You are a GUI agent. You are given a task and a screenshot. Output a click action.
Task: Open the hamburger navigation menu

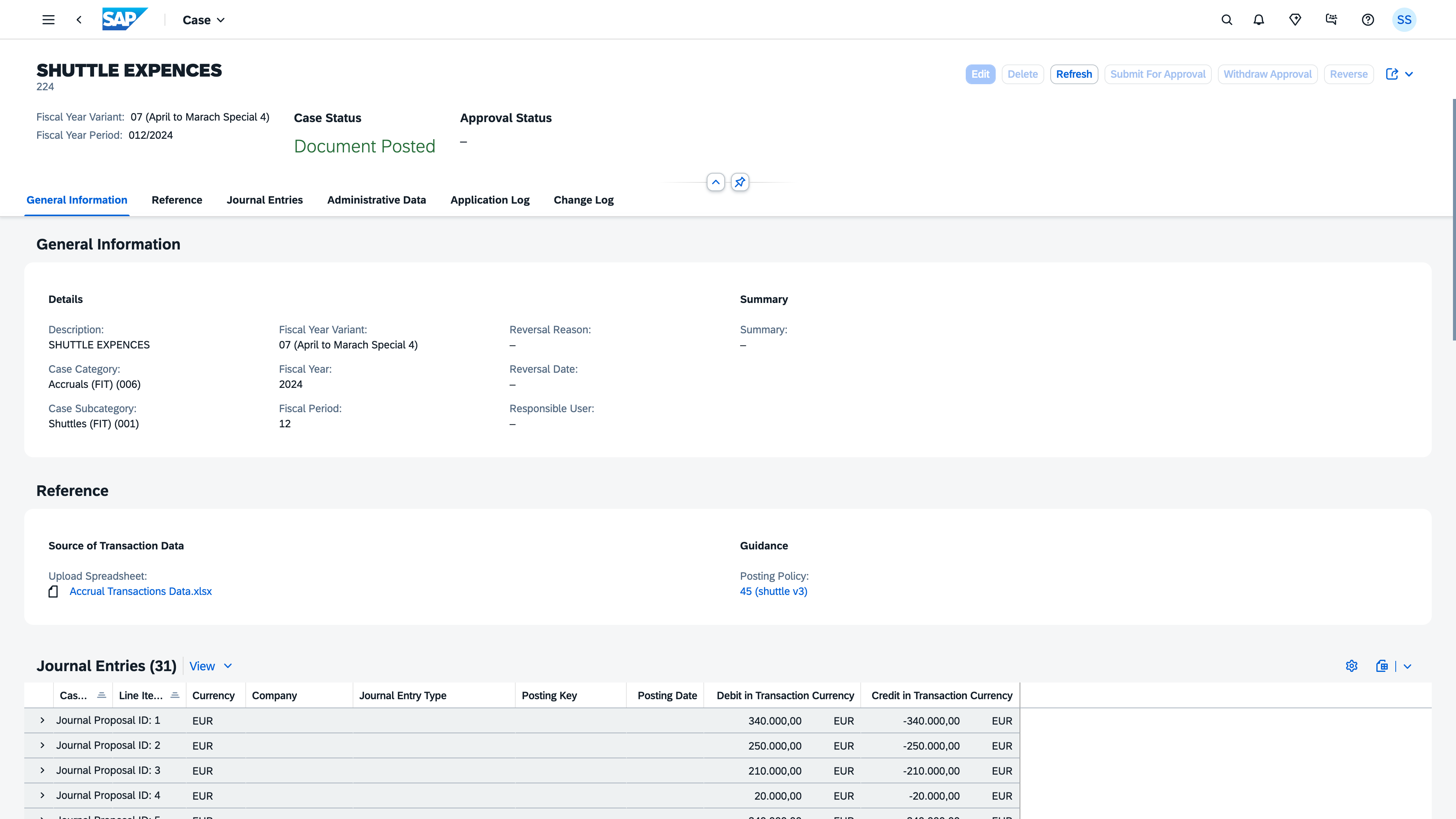tap(49, 20)
